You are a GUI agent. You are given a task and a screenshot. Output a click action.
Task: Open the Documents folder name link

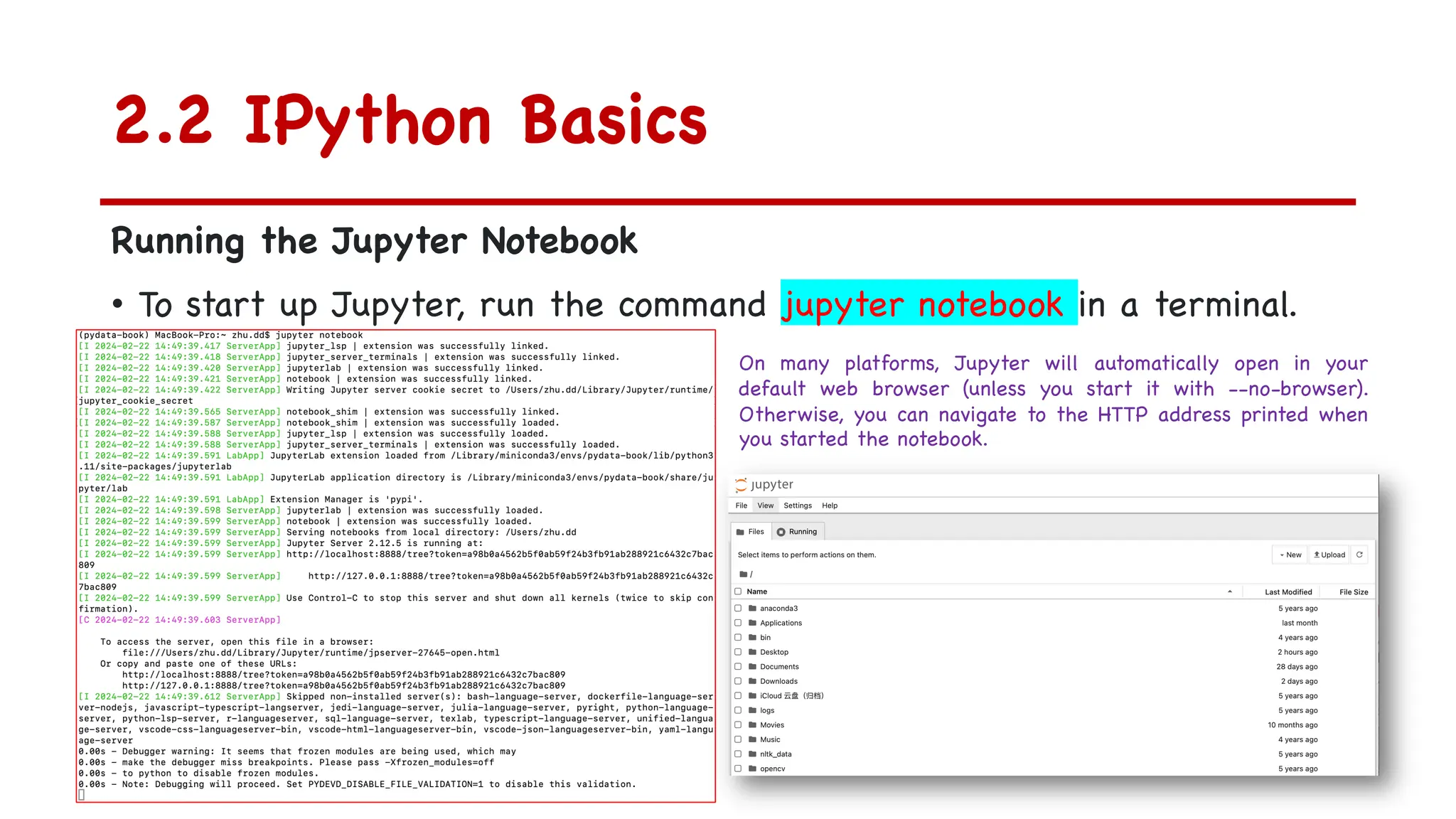tap(779, 666)
